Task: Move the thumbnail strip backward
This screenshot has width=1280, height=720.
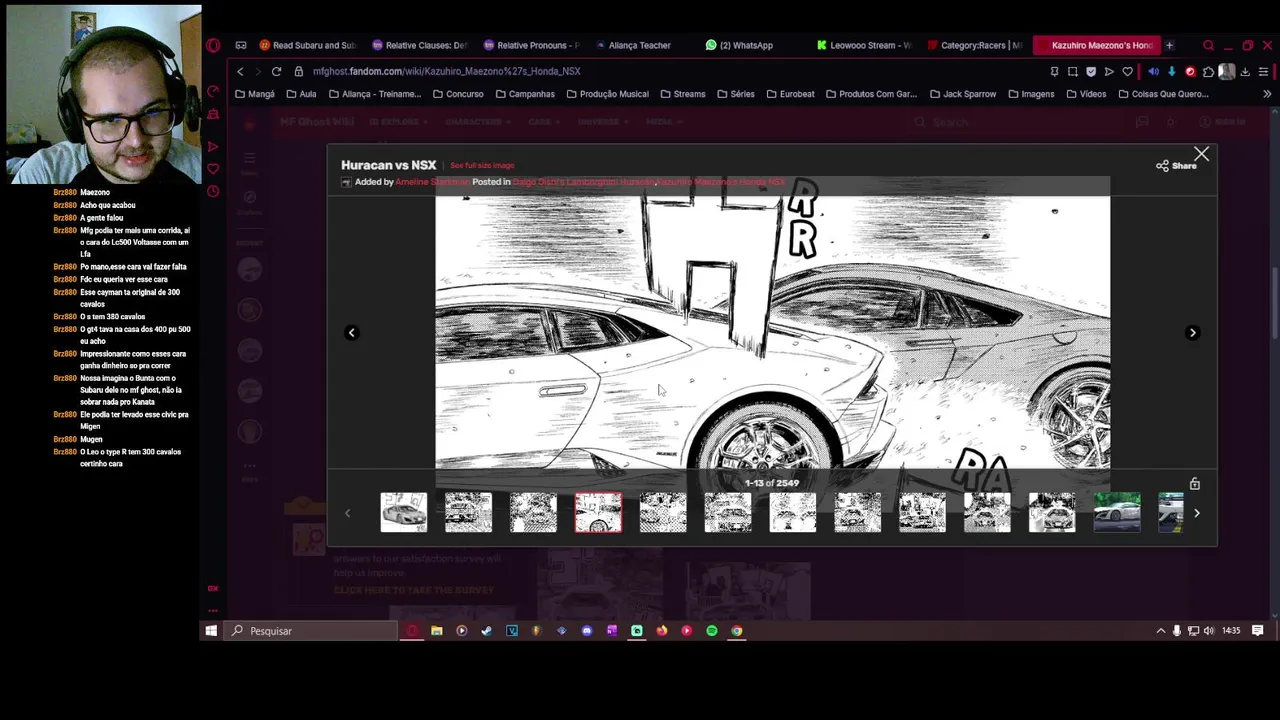Action: [347, 513]
